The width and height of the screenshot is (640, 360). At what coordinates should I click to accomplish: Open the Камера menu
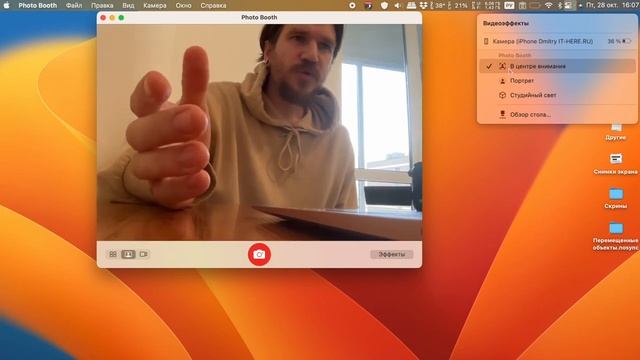[x=155, y=5]
